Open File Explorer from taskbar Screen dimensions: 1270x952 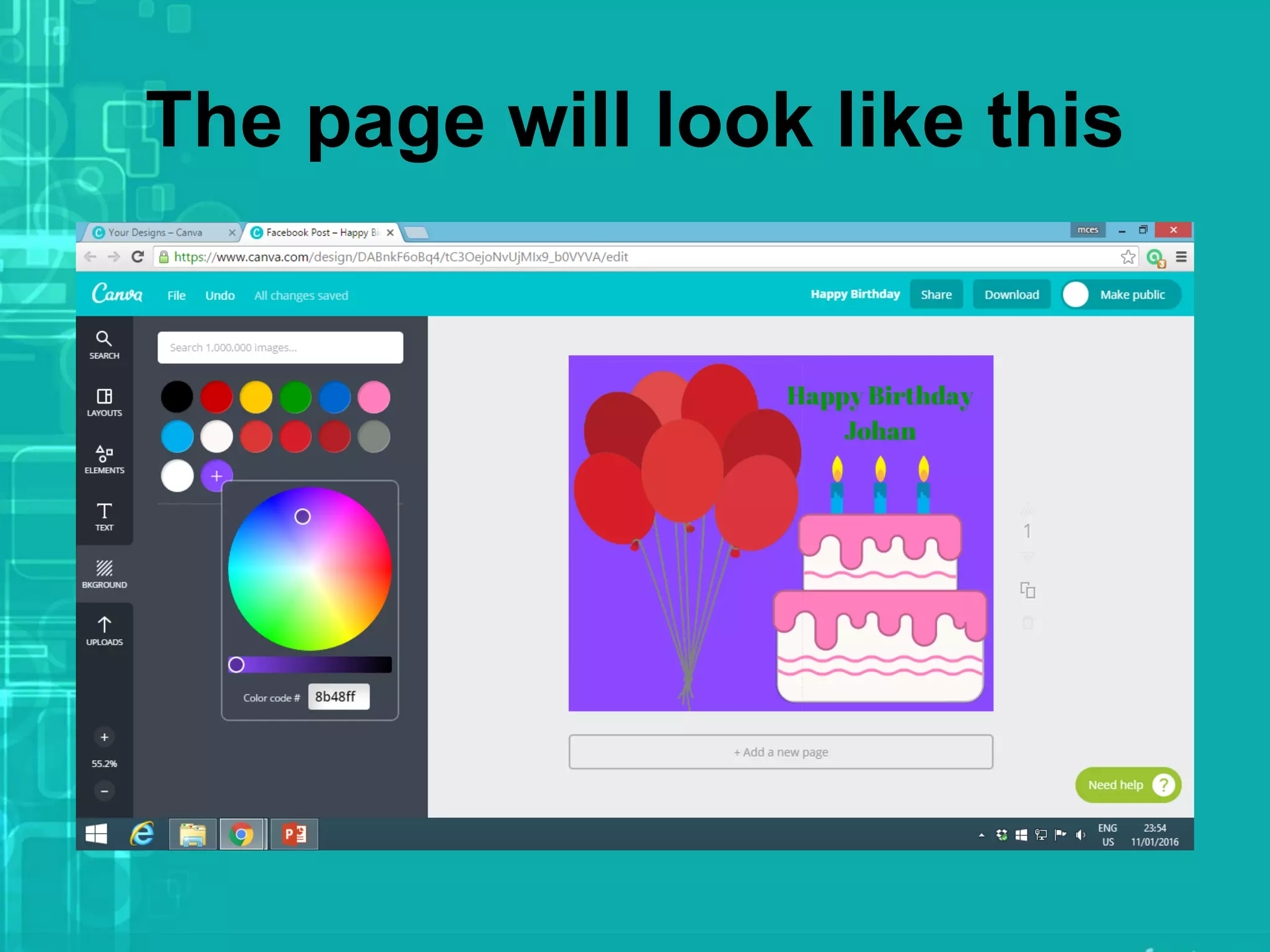(193, 834)
